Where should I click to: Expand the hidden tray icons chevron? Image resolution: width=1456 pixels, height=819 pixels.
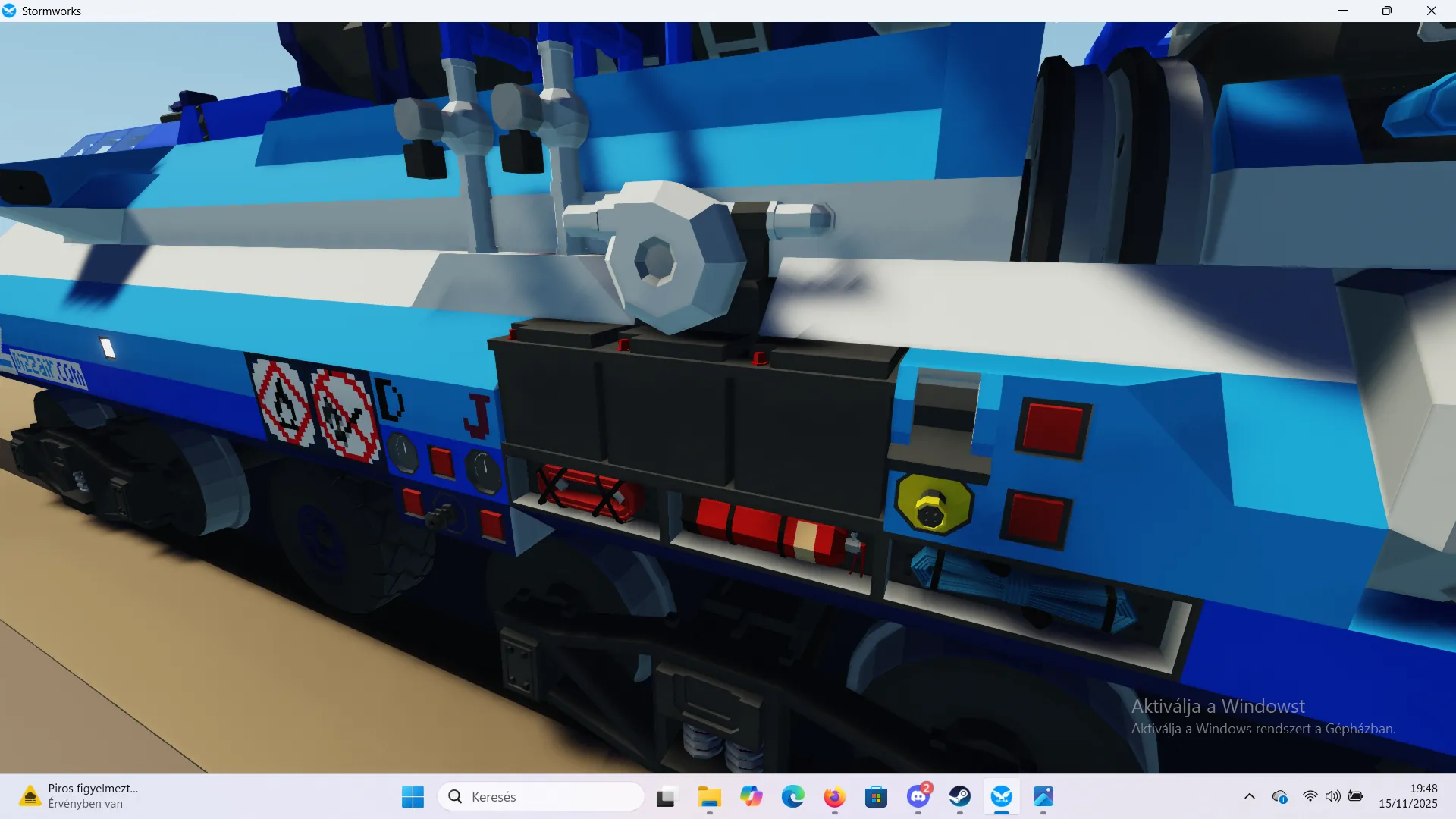[1250, 796]
